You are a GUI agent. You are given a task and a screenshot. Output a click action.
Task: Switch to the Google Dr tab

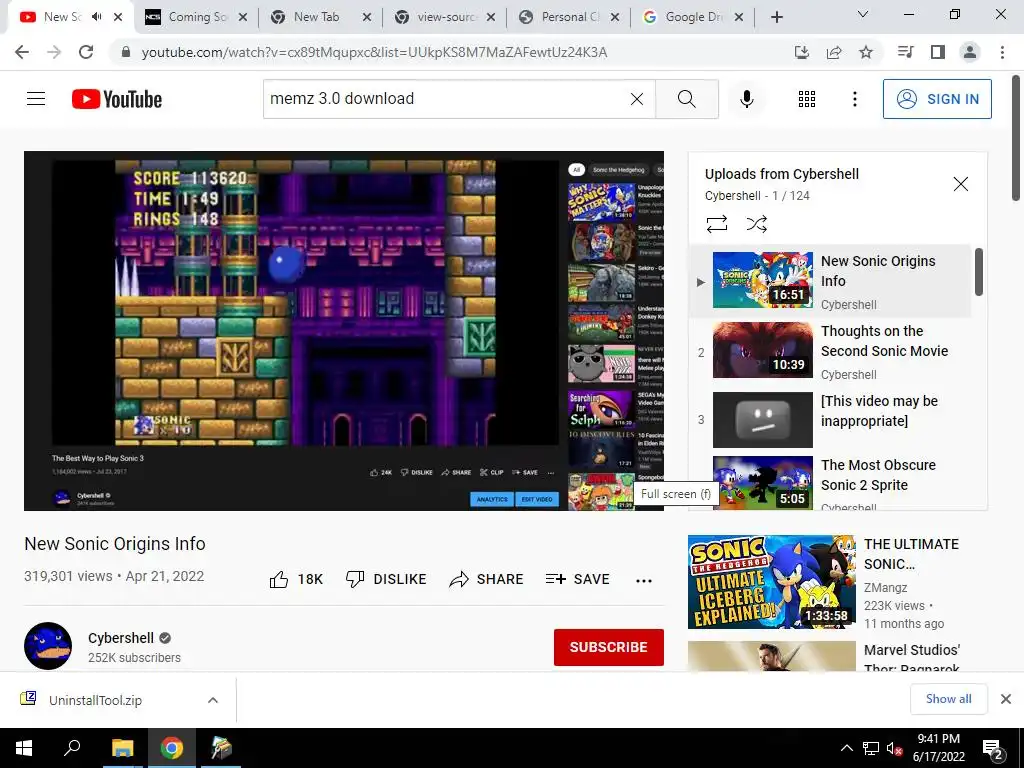coord(694,17)
